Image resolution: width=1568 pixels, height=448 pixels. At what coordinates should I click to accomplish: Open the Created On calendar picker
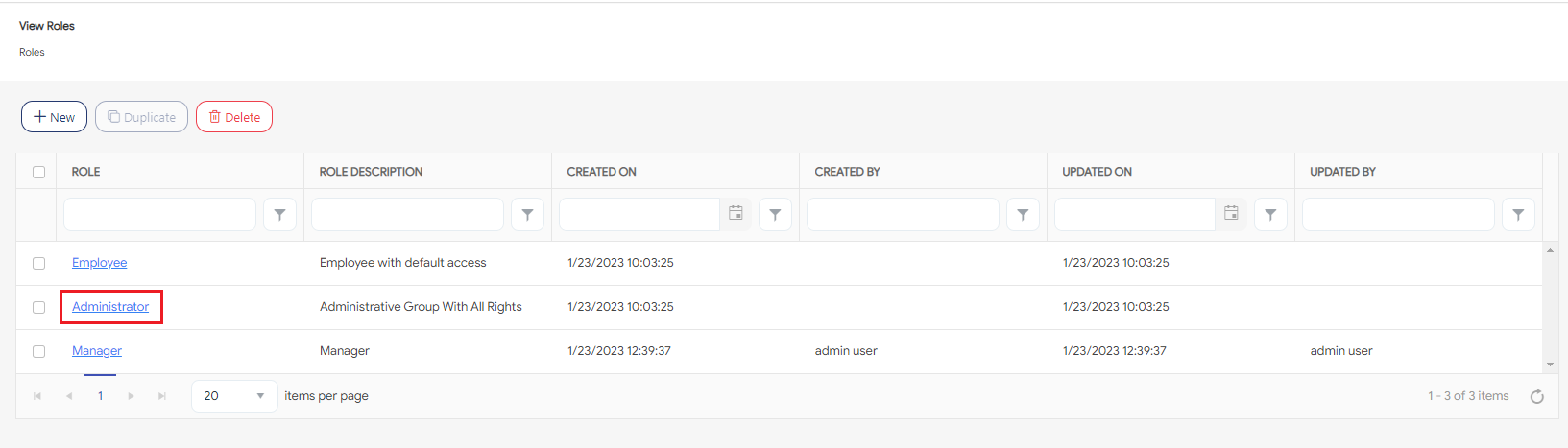pos(736,214)
